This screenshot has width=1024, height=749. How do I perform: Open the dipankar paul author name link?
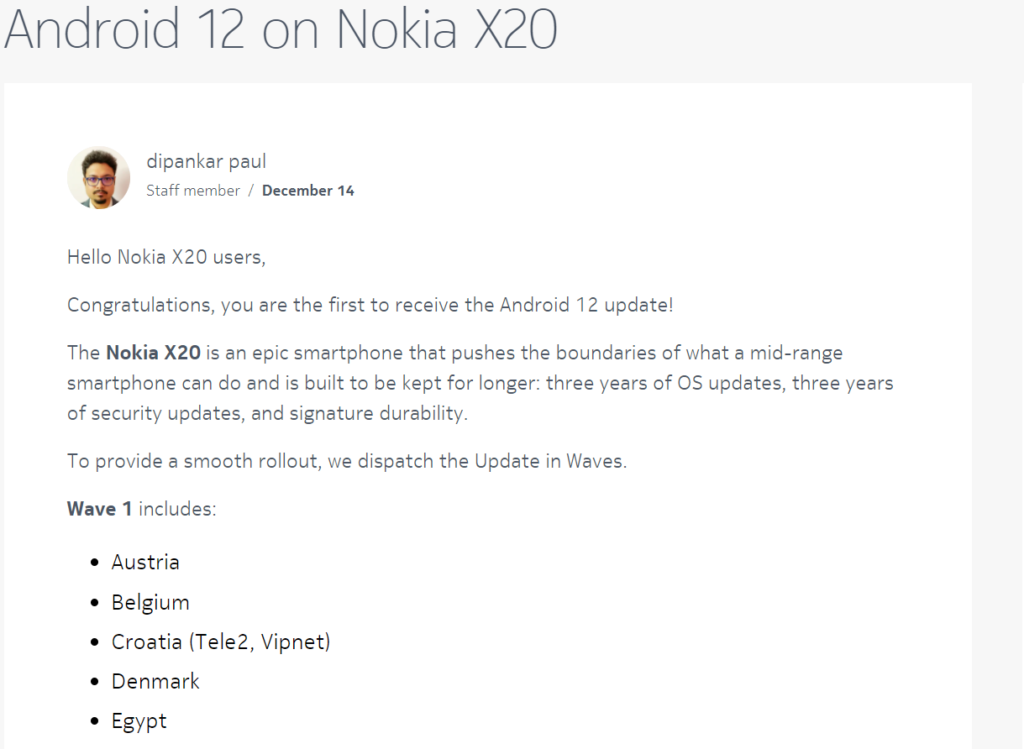(x=206, y=161)
